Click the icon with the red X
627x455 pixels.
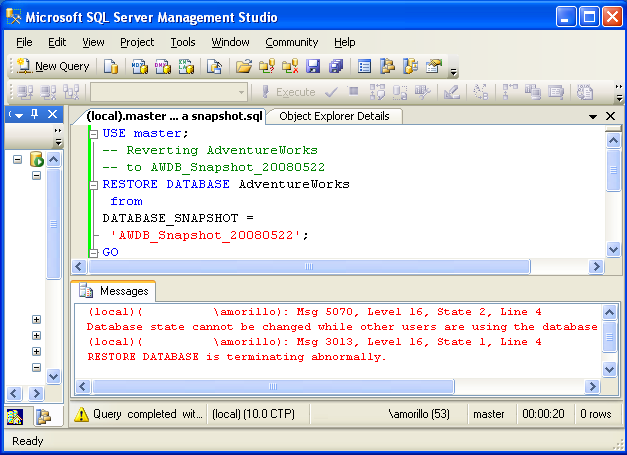coord(290,66)
